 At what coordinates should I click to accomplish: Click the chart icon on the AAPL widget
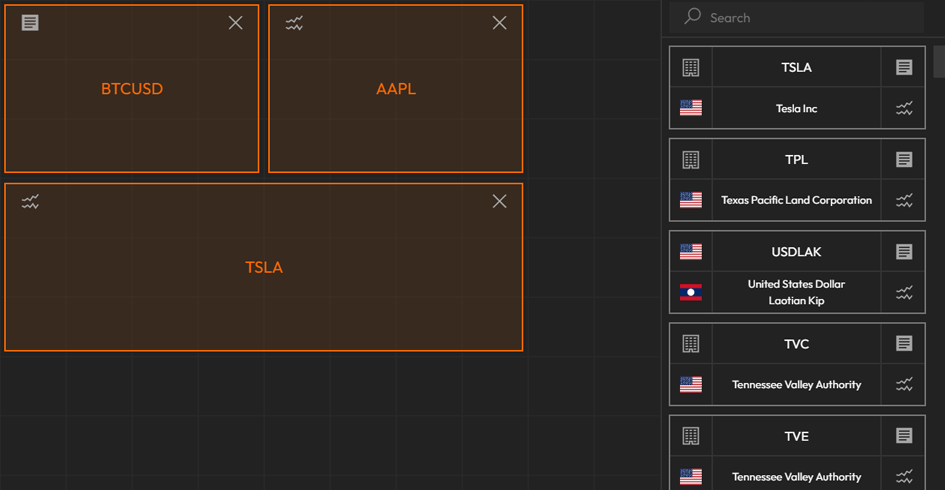click(x=294, y=22)
